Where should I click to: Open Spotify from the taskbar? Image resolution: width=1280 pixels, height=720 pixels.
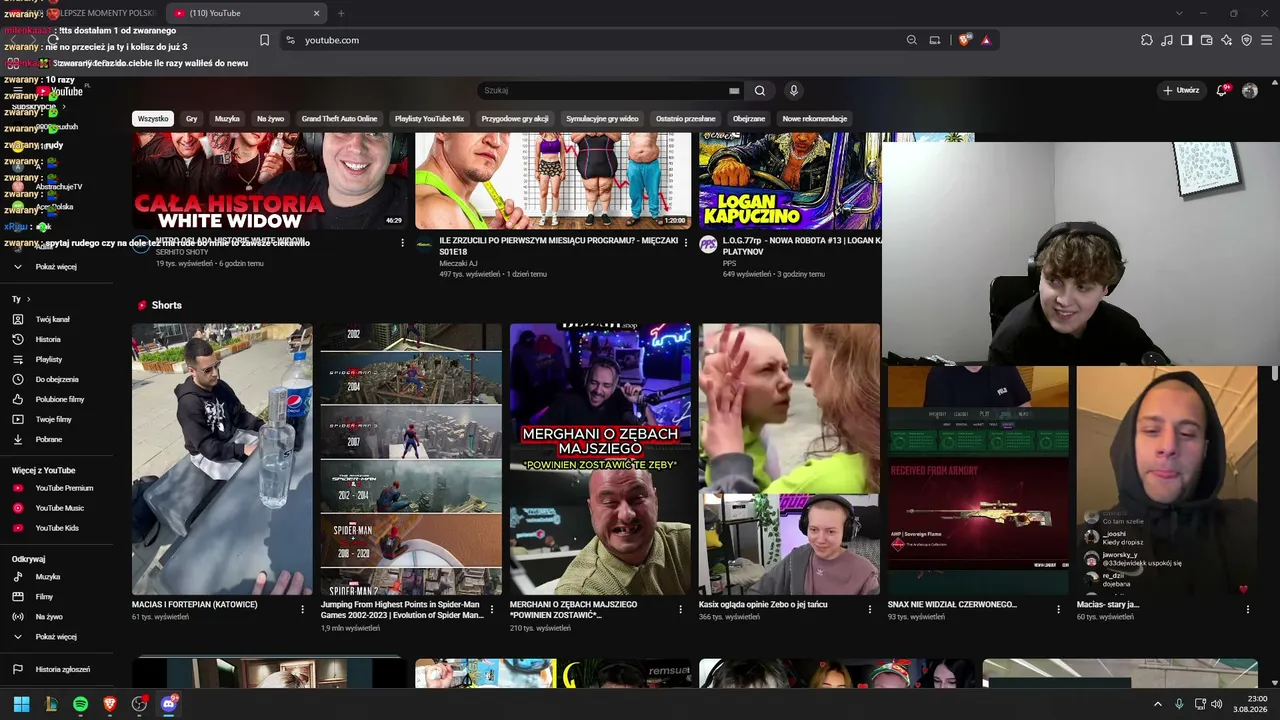click(x=81, y=704)
